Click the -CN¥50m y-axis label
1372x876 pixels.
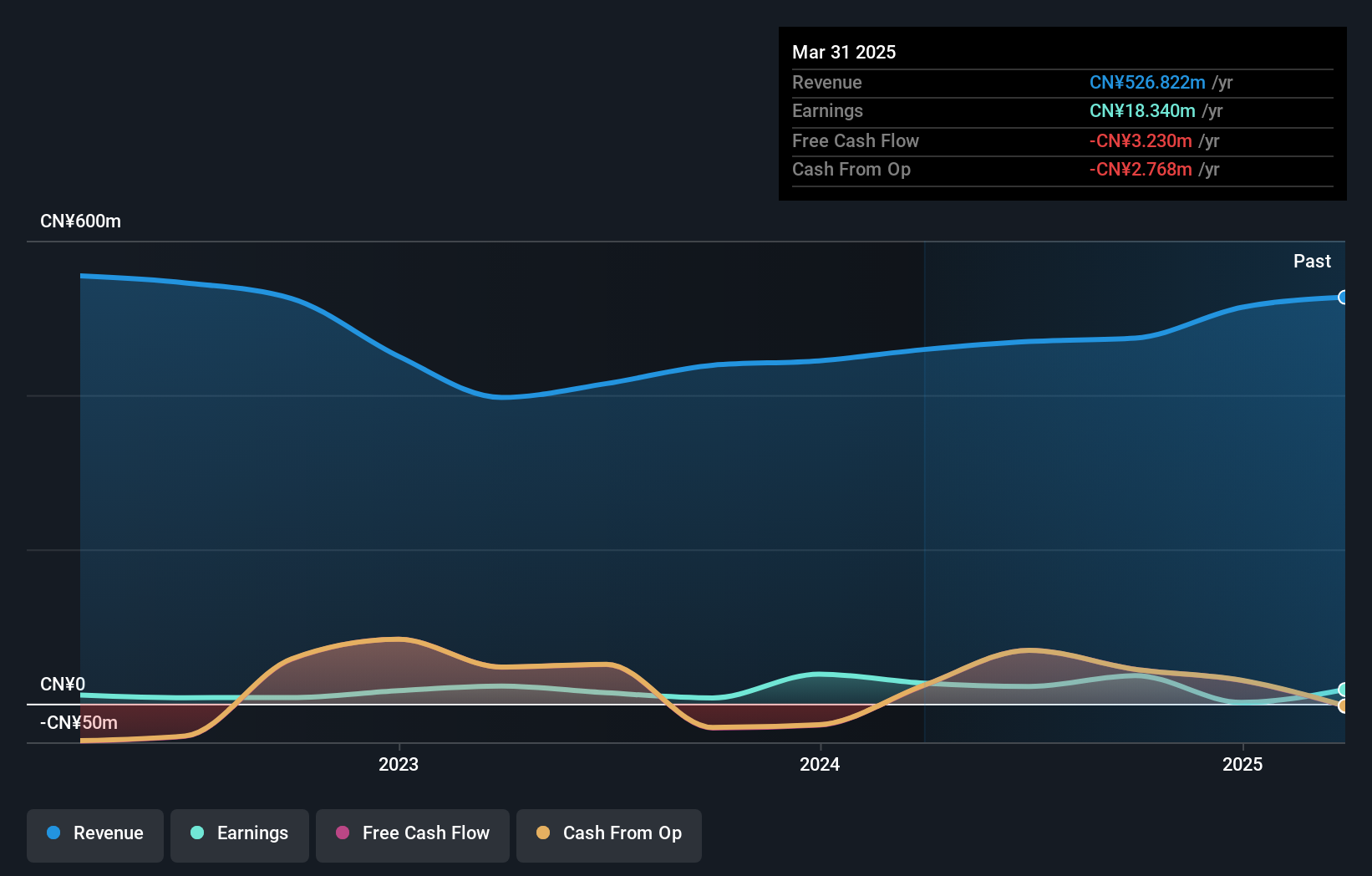pos(79,722)
